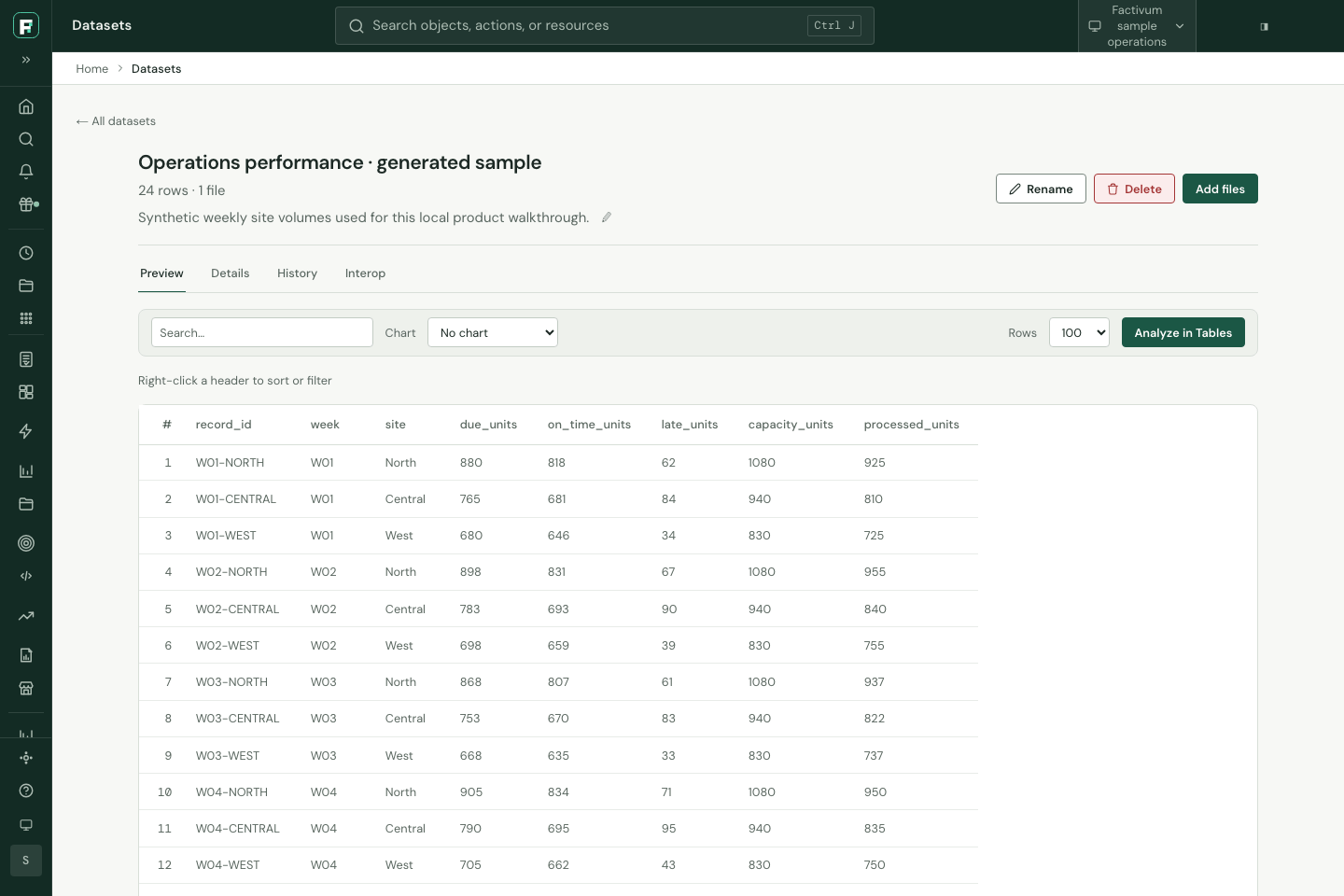
Task: Click the Delete button
Action: [x=1134, y=189]
